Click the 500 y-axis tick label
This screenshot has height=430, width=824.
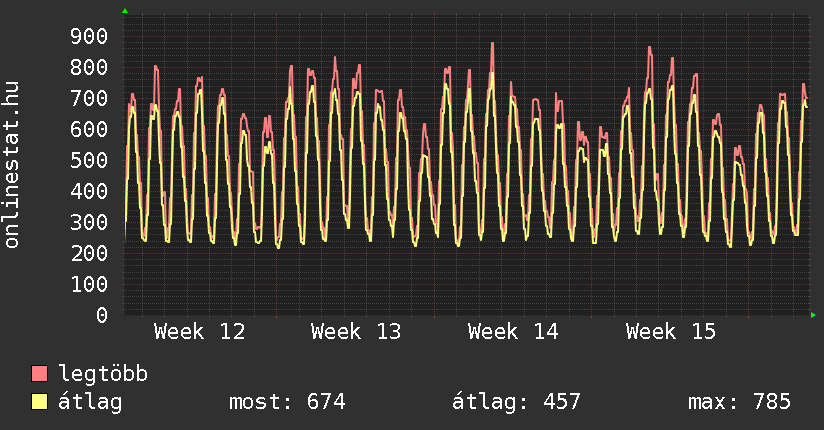[x=88, y=161]
